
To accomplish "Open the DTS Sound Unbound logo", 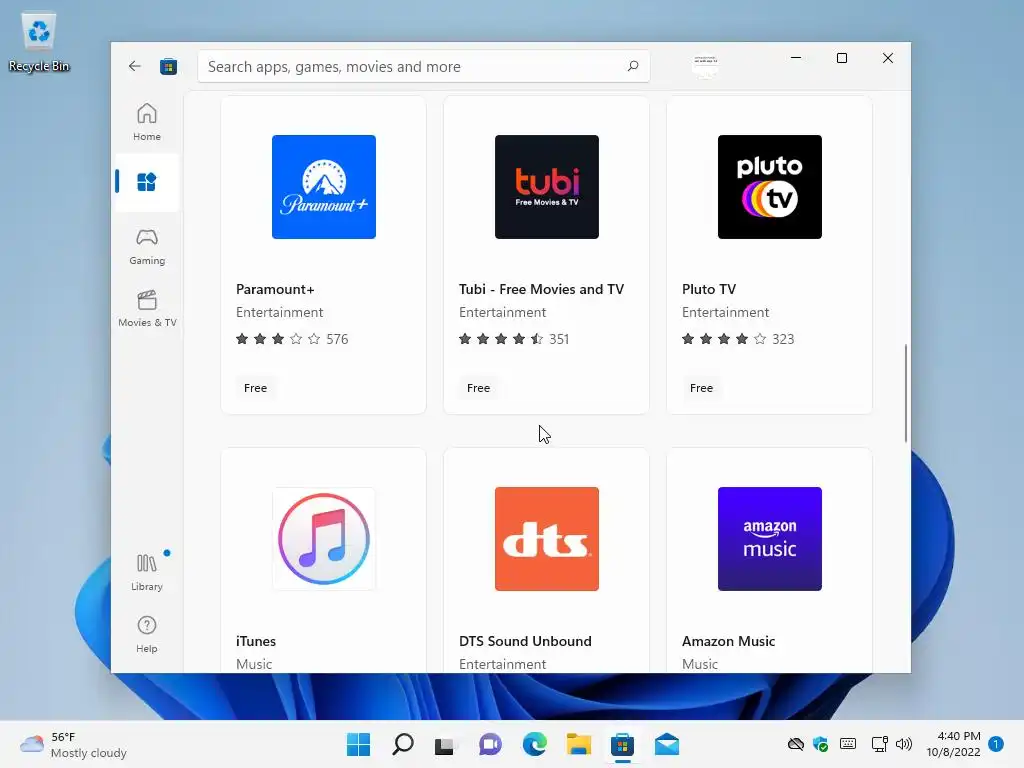I will (547, 539).
